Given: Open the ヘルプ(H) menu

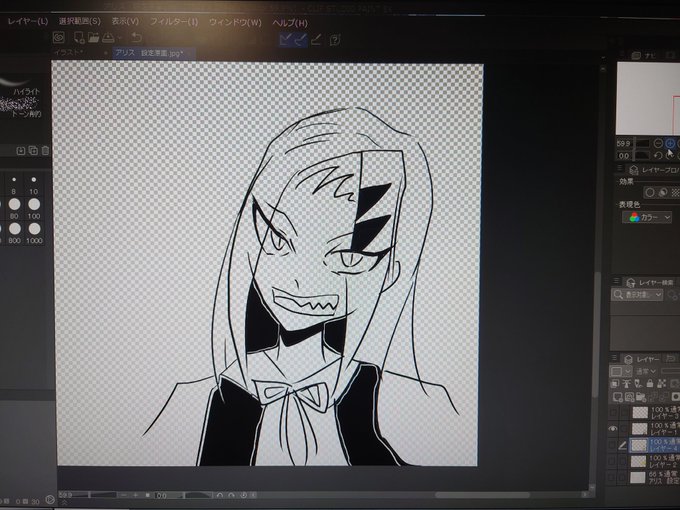Looking at the screenshot, I should click(290, 23).
